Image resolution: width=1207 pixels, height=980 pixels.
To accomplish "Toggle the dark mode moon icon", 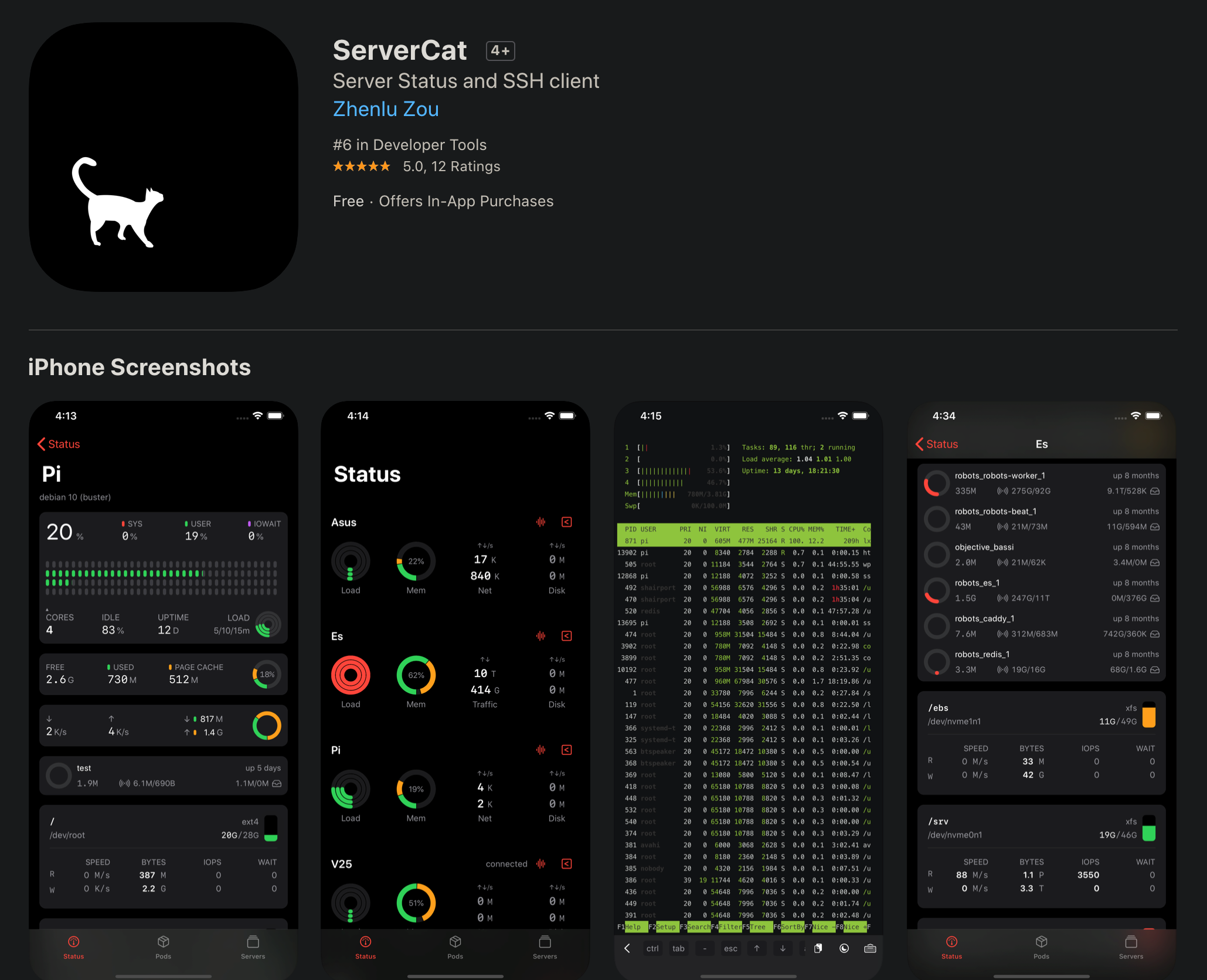I will pyautogui.click(x=844, y=948).
